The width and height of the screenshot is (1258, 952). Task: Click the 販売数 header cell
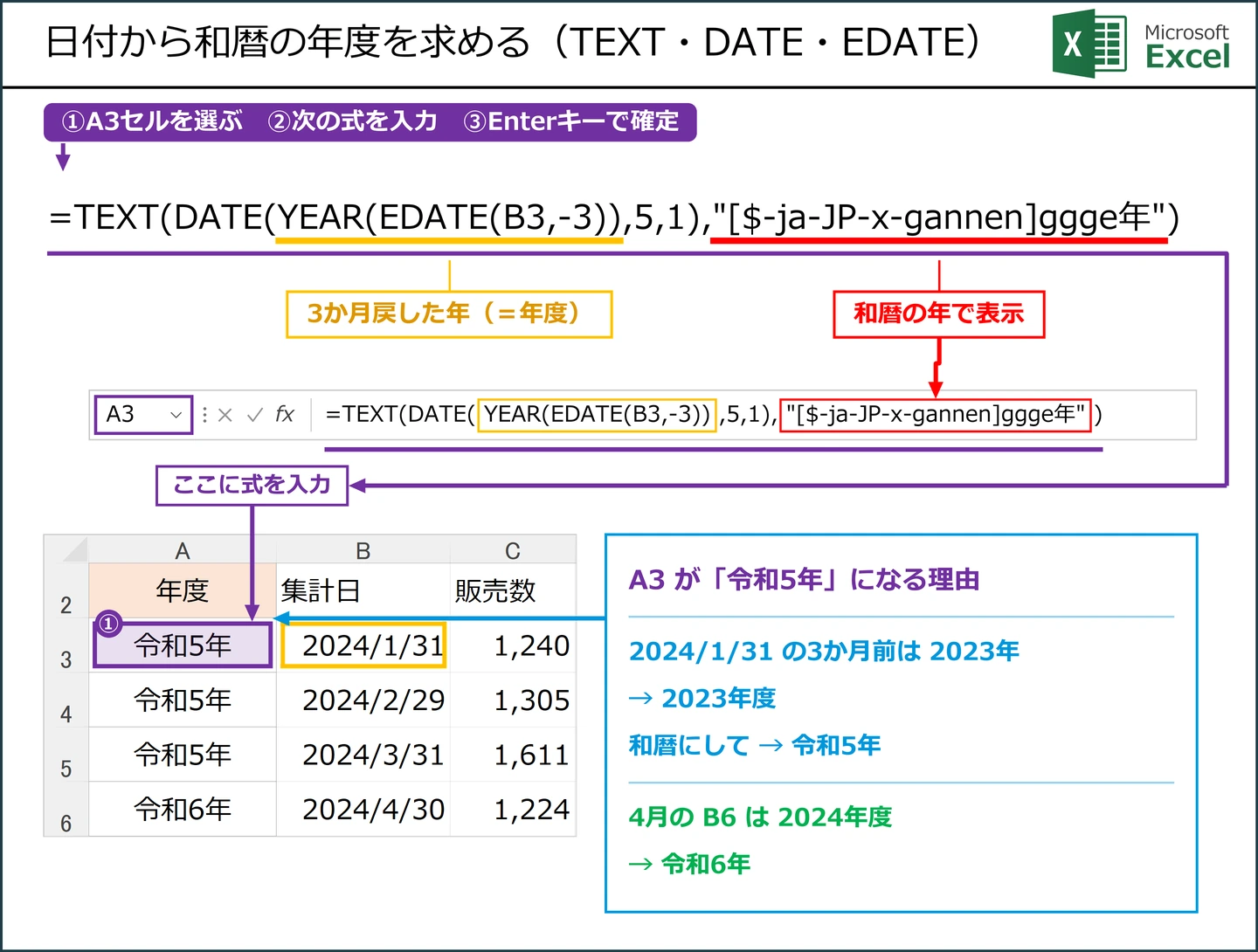pyautogui.click(x=513, y=591)
